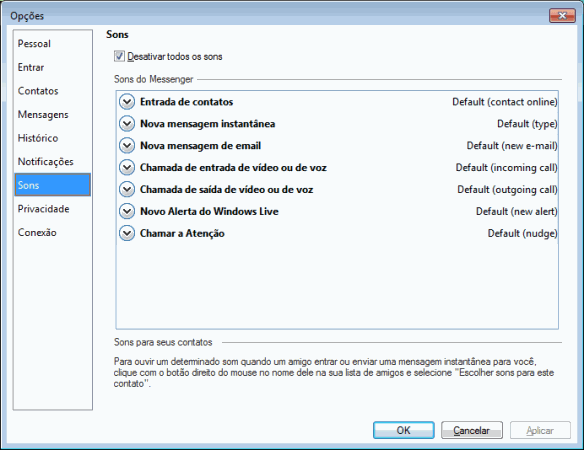The height and width of the screenshot is (450, 584).
Task: Click the 'Nova mensagem de email' label
Action: pos(201,146)
